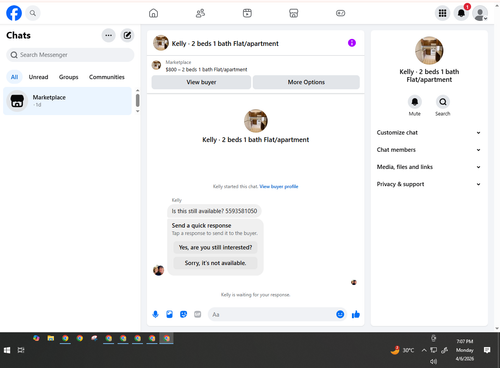This screenshot has height=368, width=500.
Task: Select the Groups chats filter tab
Action: (68, 77)
